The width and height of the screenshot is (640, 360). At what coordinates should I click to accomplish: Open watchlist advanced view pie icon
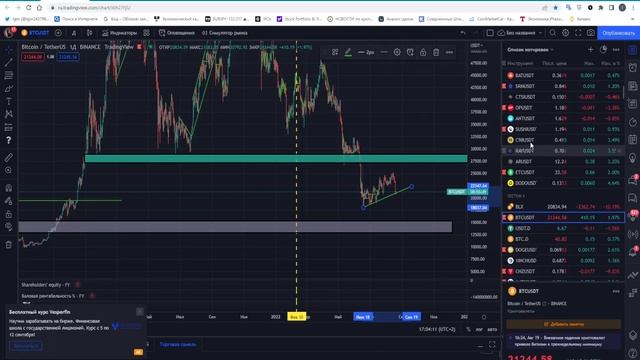(603, 49)
